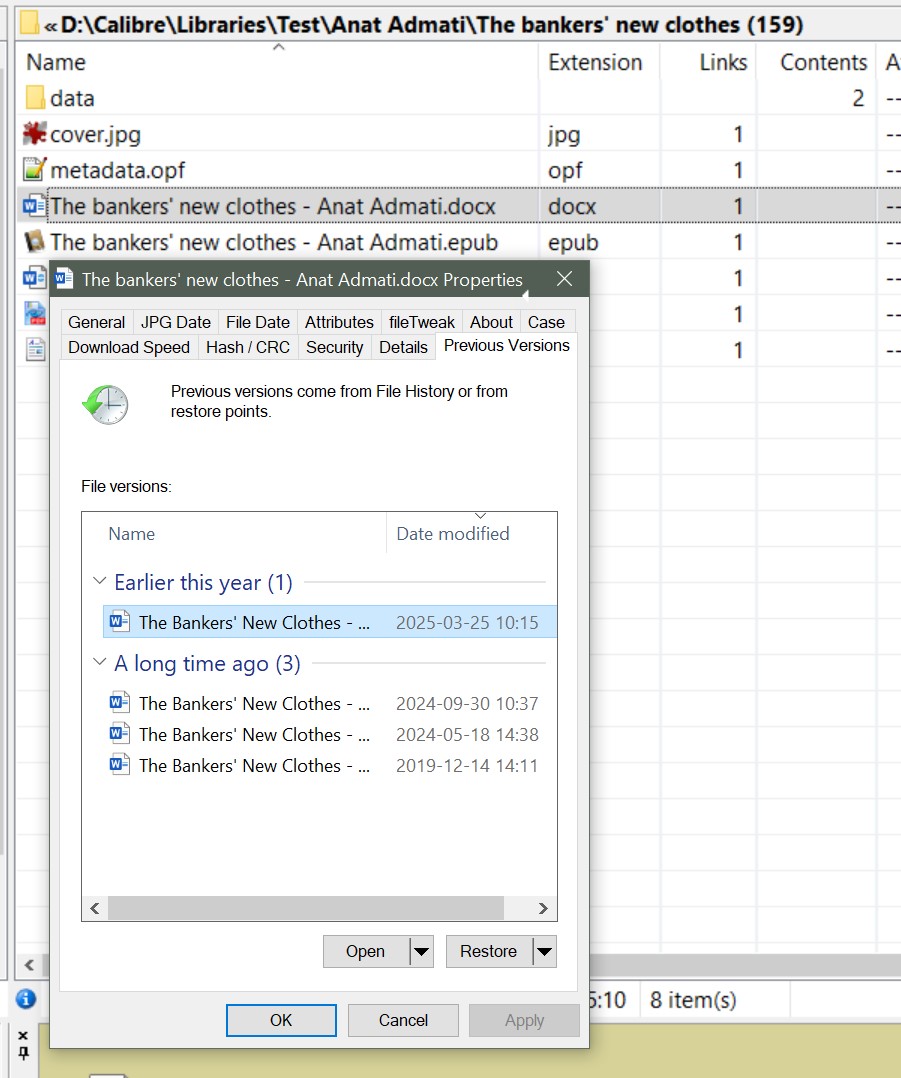The image size is (901, 1078).
Task: Click the versions list horizontal scrollbar thumb
Action: pyautogui.click(x=306, y=908)
